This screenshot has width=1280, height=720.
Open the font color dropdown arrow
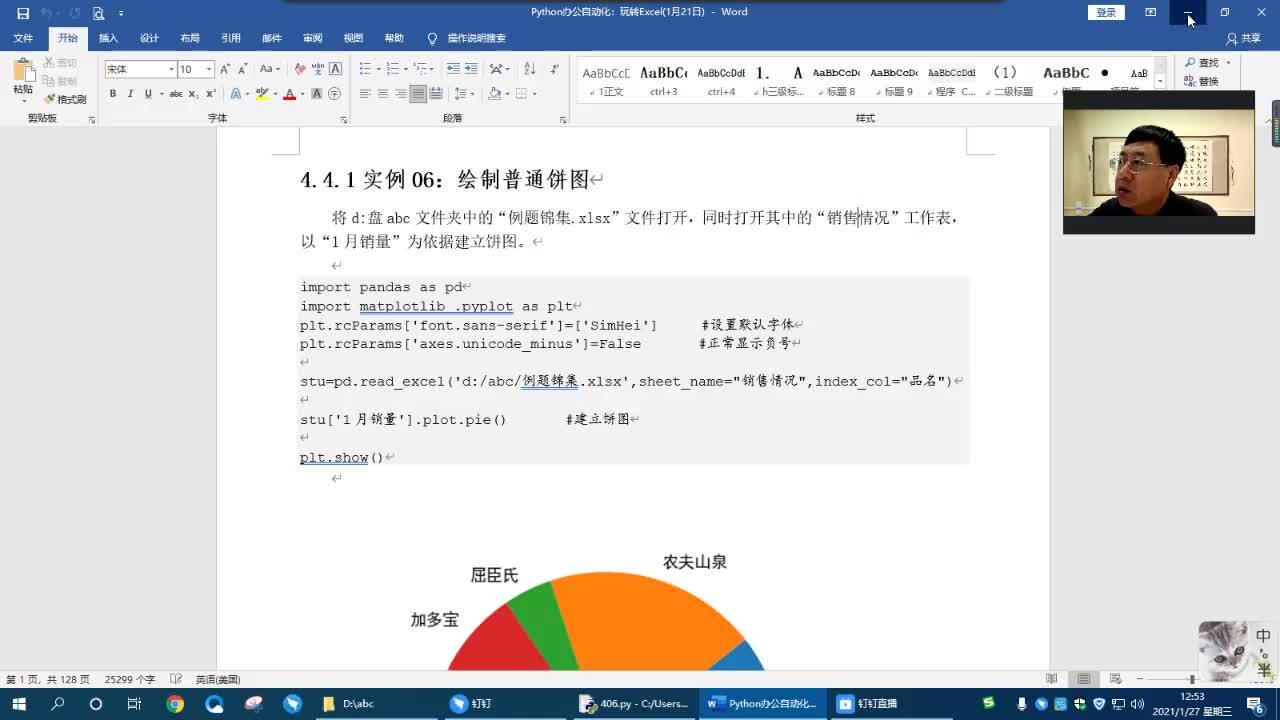(301, 94)
